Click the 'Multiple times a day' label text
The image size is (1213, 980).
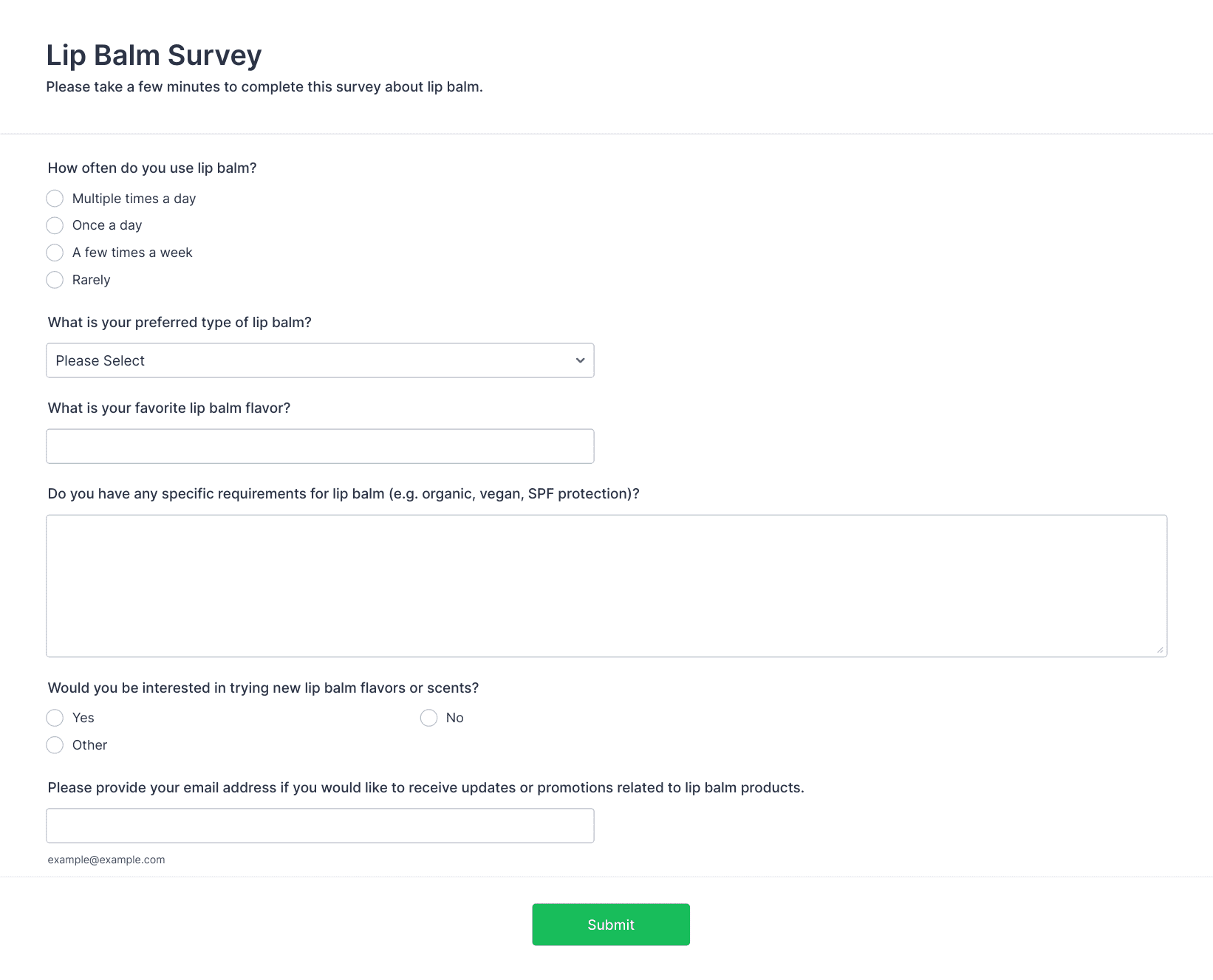pos(134,199)
